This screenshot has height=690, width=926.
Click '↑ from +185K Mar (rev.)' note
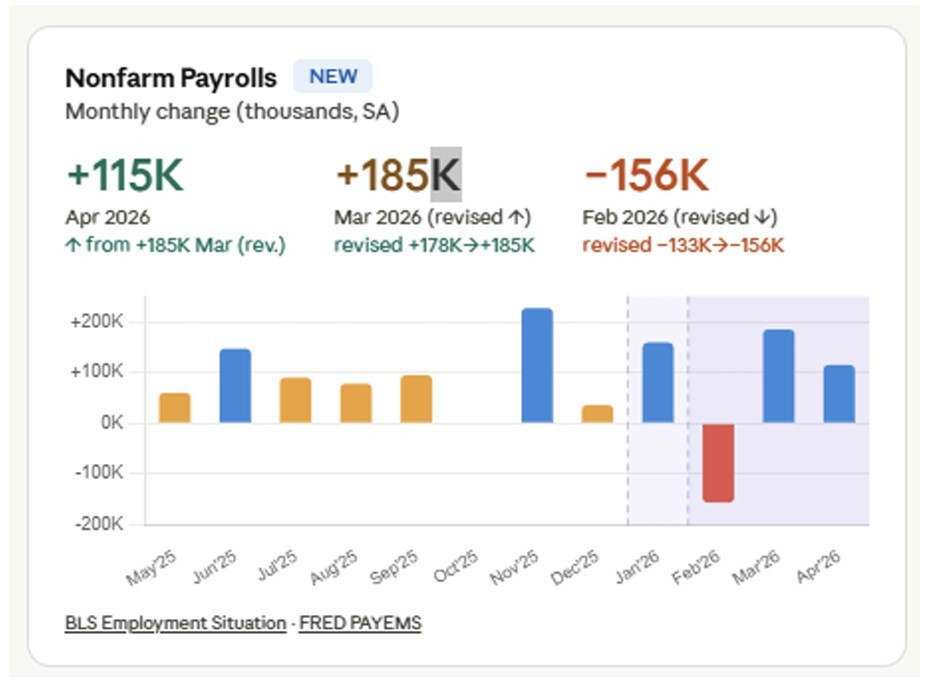tap(175, 245)
